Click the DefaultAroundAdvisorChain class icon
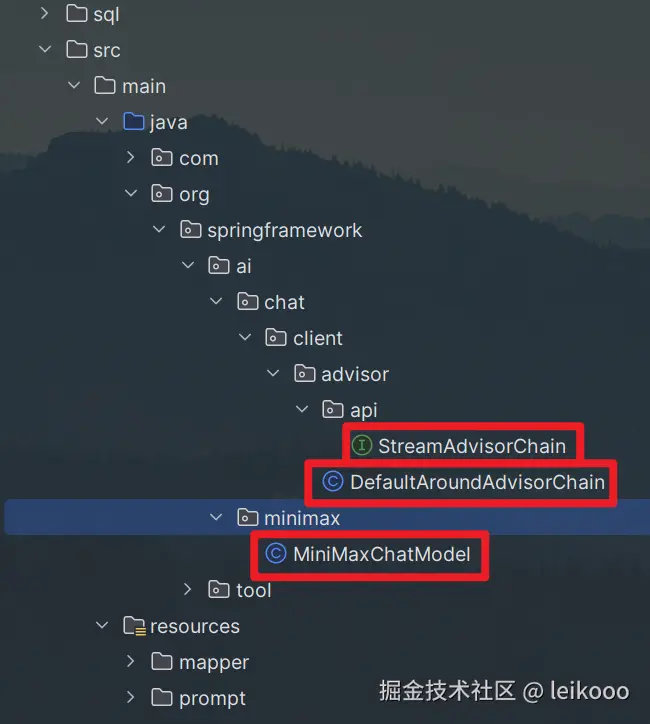 (333, 482)
